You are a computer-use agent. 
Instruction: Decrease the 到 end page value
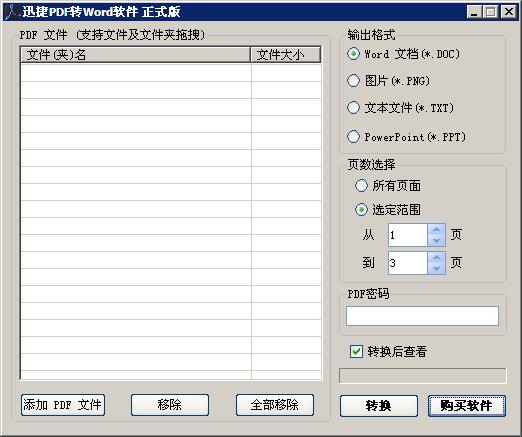pos(436,269)
